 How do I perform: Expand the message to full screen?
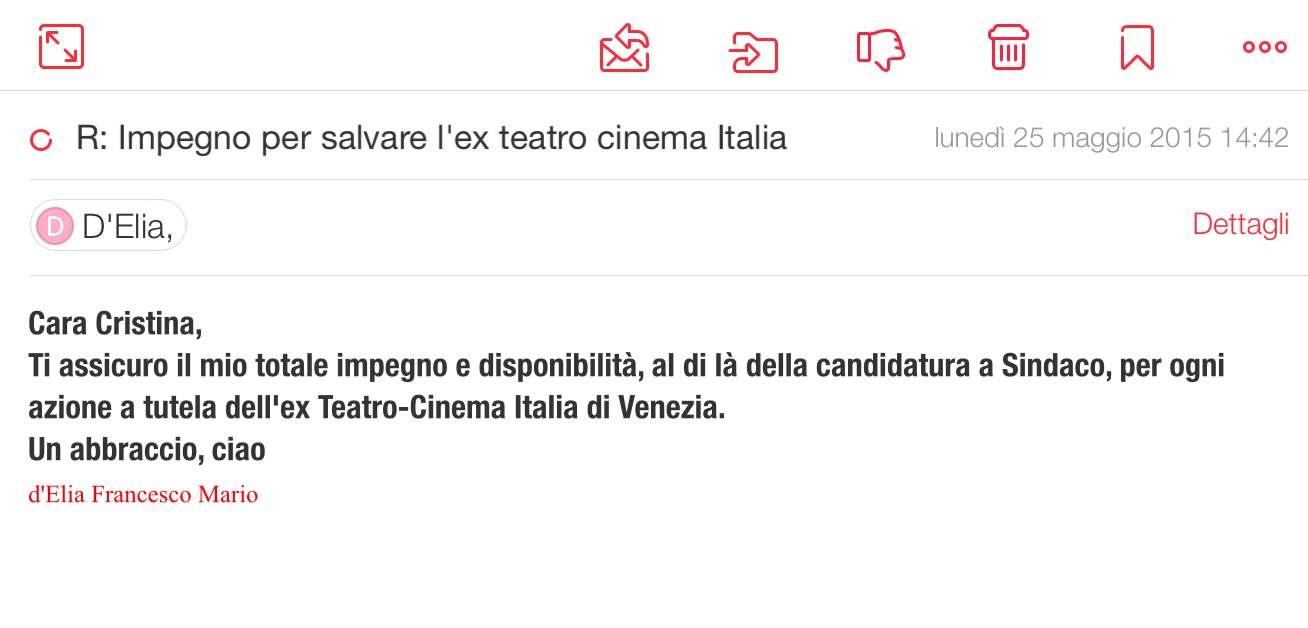61,47
